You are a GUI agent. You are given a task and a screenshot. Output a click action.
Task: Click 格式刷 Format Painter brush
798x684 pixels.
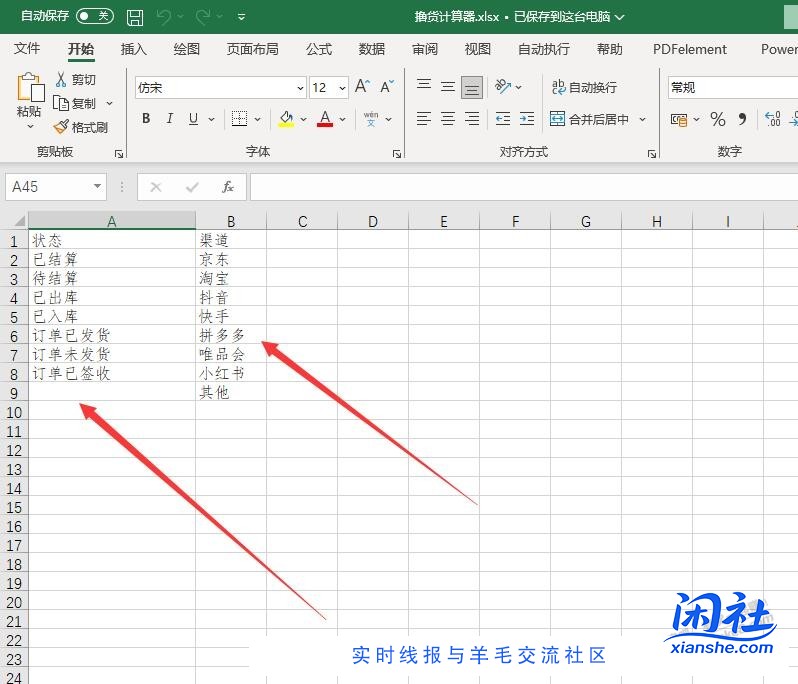tap(61, 127)
